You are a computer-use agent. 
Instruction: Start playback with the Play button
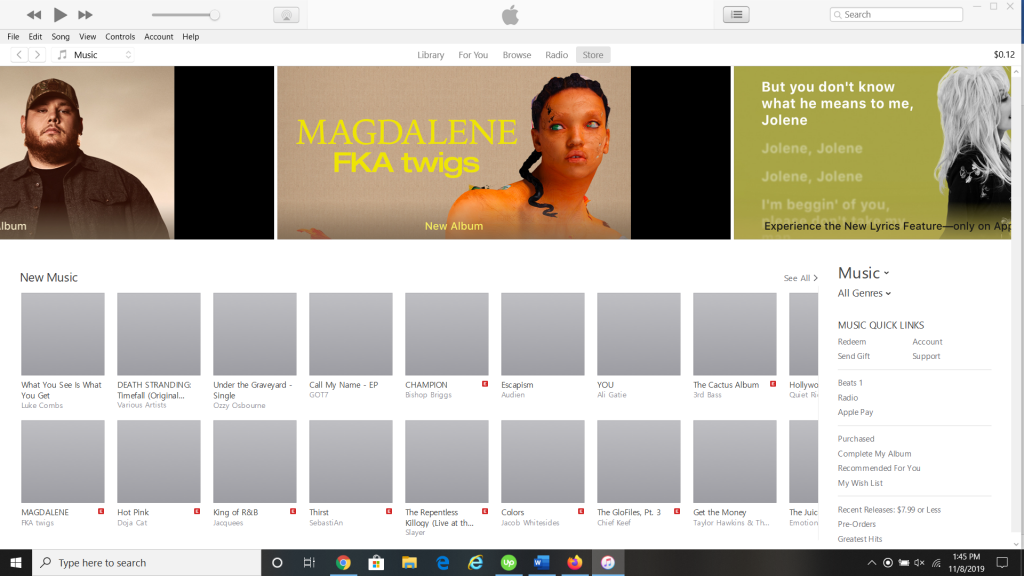(59, 14)
